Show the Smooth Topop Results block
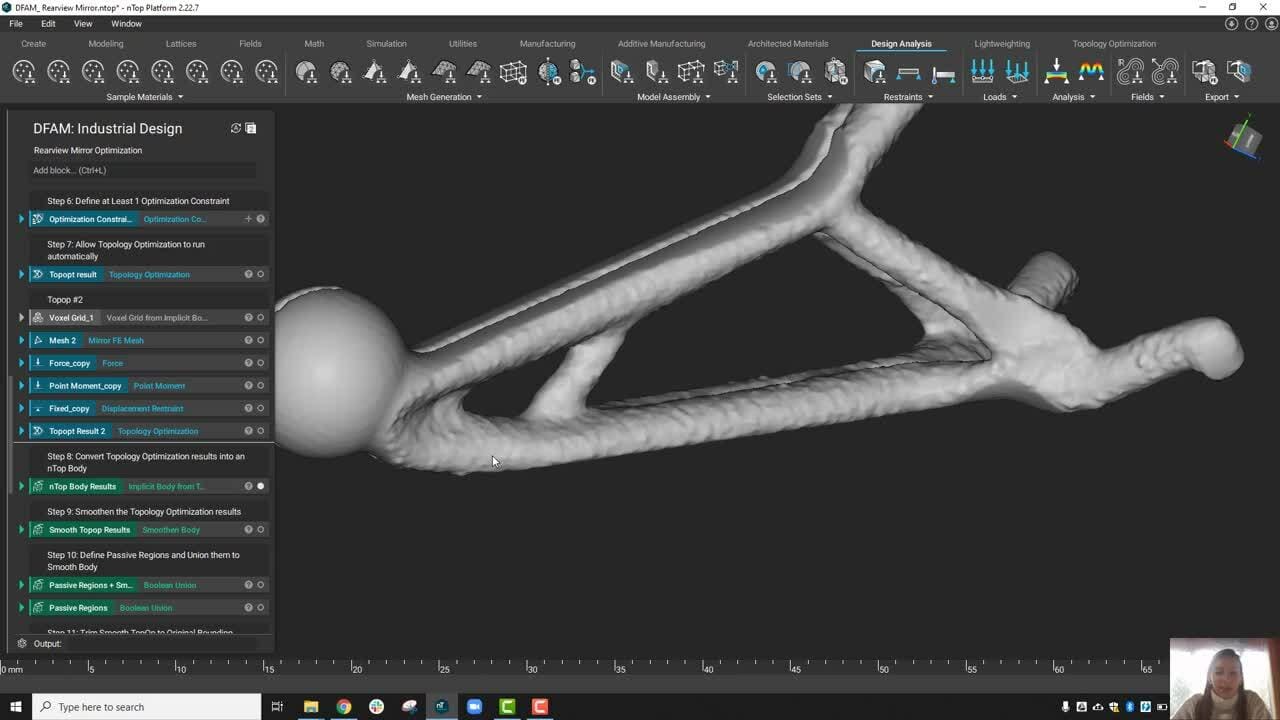This screenshot has width=1280, height=720. (261, 530)
